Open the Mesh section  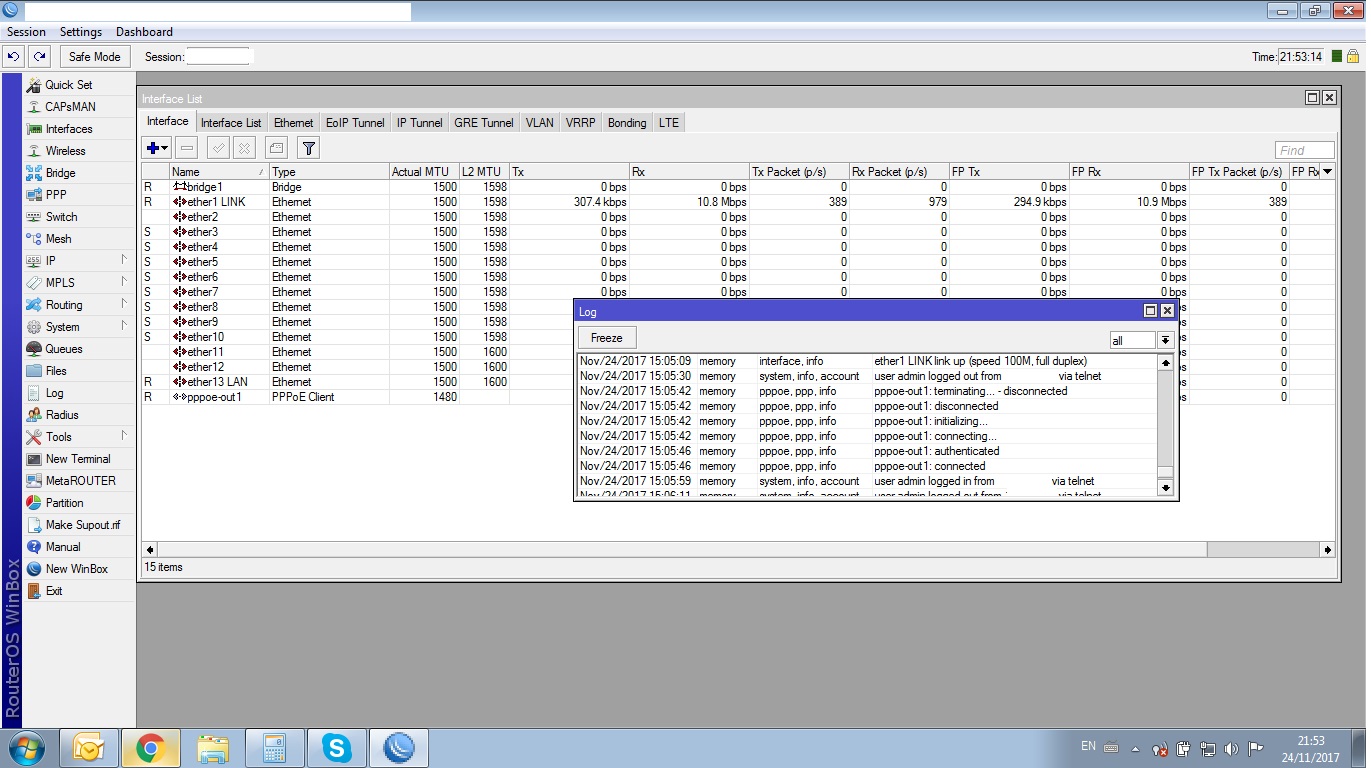(58, 239)
